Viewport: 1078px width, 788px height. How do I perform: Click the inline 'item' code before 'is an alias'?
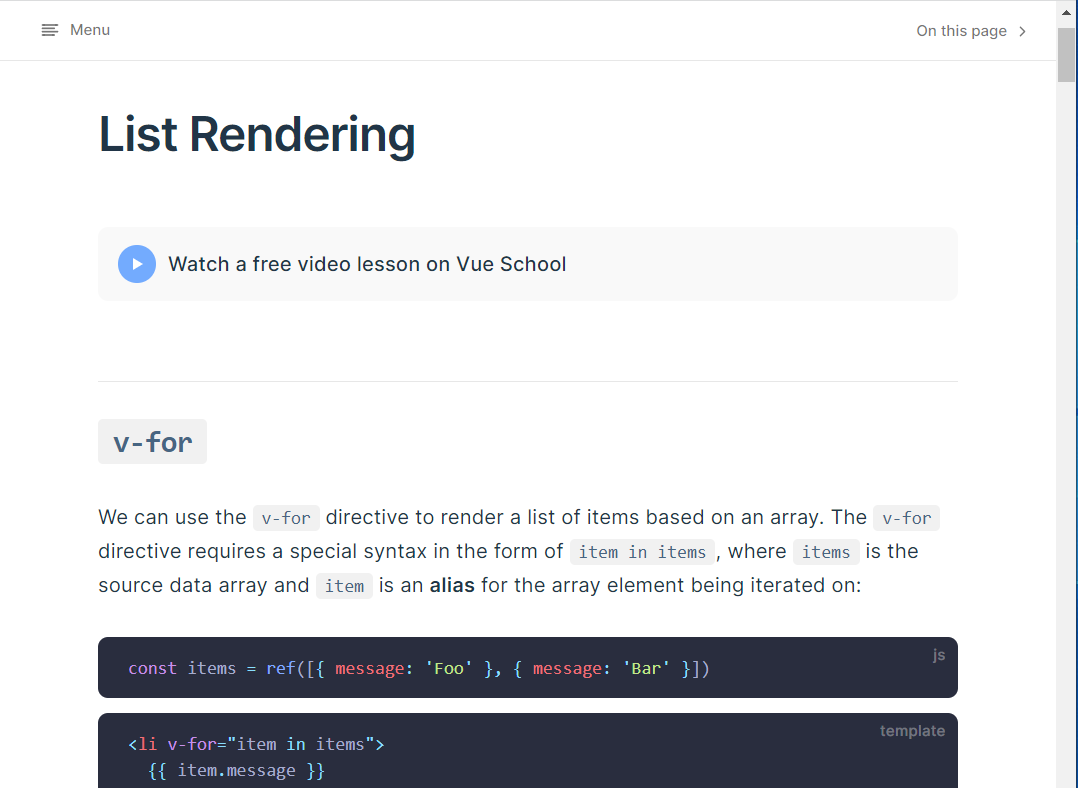click(x=344, y=586)
